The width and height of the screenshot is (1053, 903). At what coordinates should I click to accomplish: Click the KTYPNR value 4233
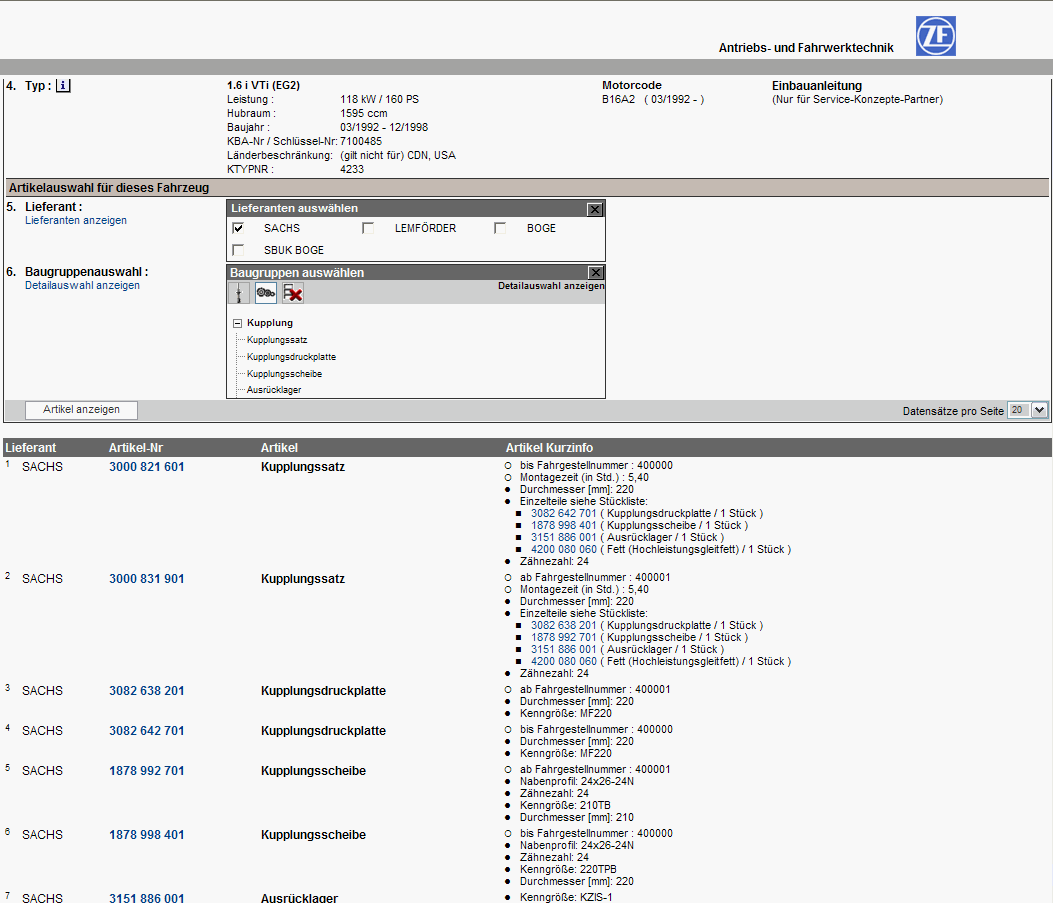click(352, 169)
